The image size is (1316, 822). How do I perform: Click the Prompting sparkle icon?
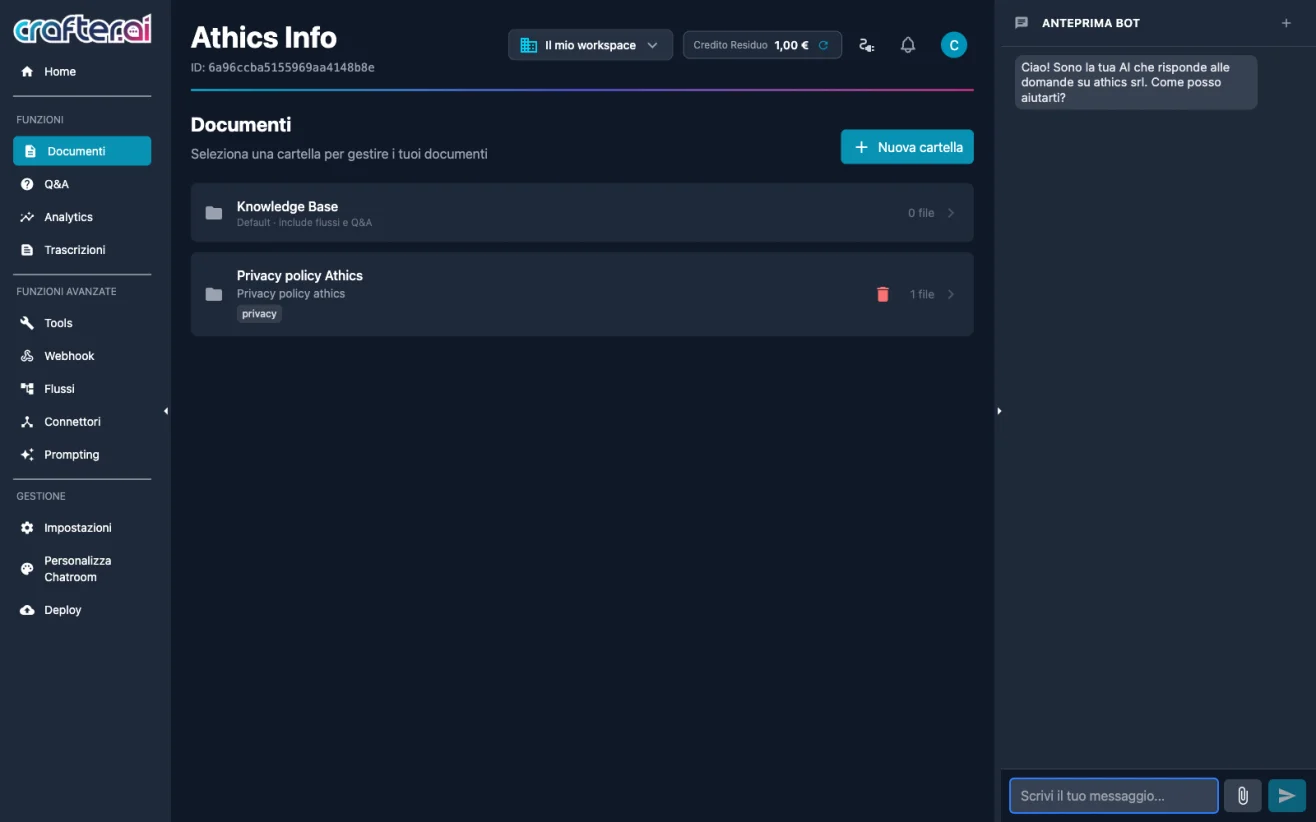tap(27, 455)
